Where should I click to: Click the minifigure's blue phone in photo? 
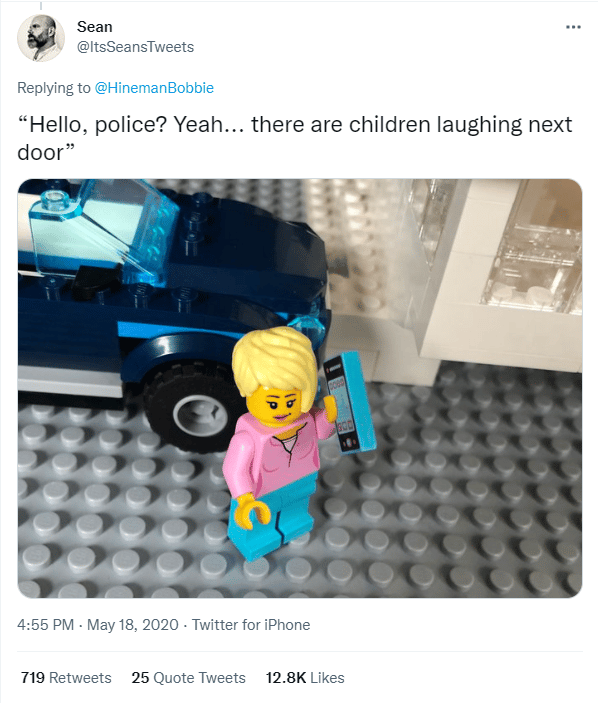pos(350,403)
